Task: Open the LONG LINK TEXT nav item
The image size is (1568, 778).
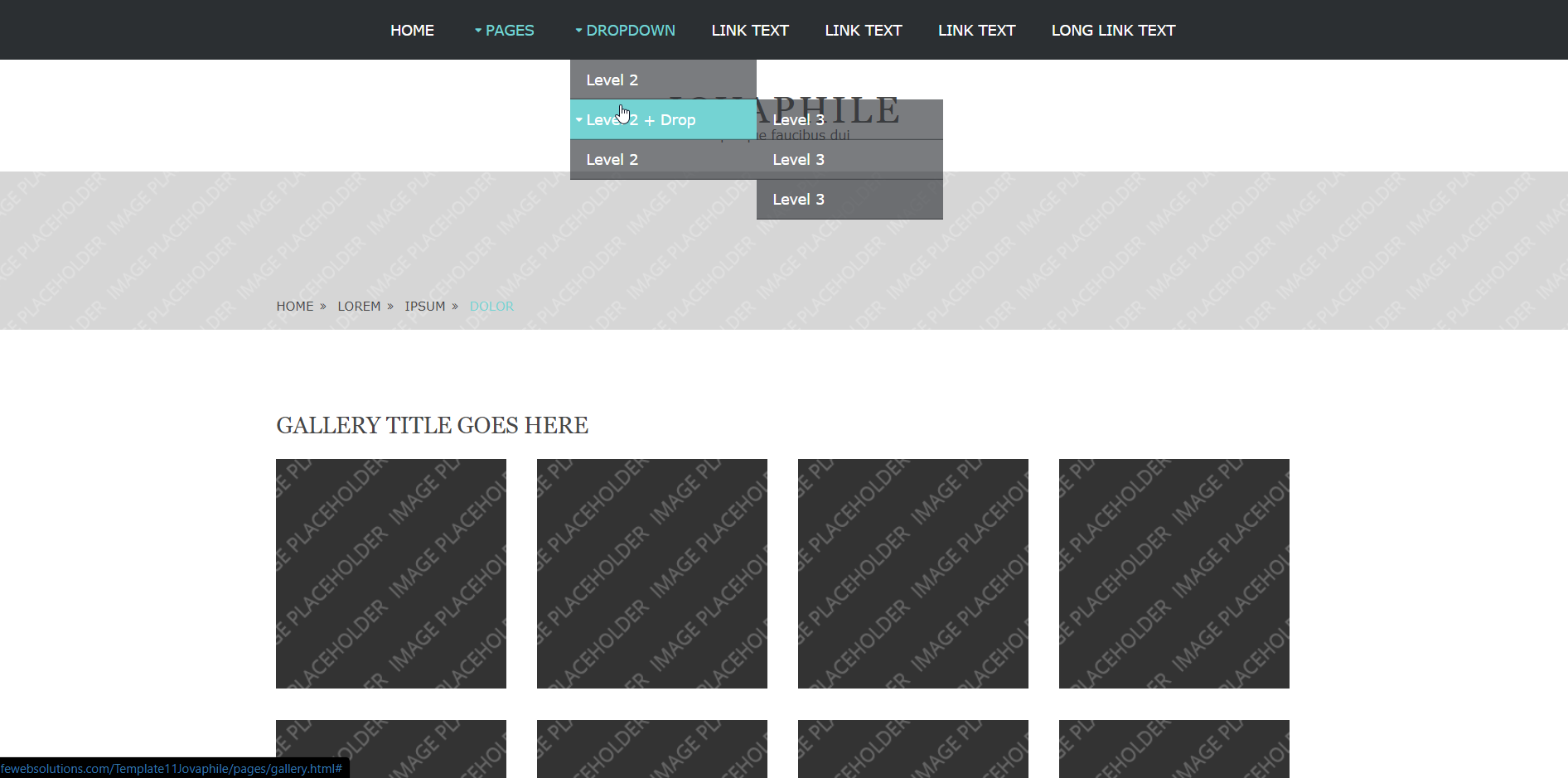Action: [1113, 31]
